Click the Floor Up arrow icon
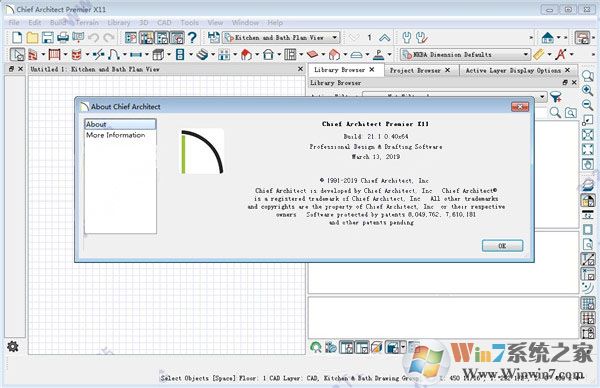600x388 pixels. click(385, 37)
